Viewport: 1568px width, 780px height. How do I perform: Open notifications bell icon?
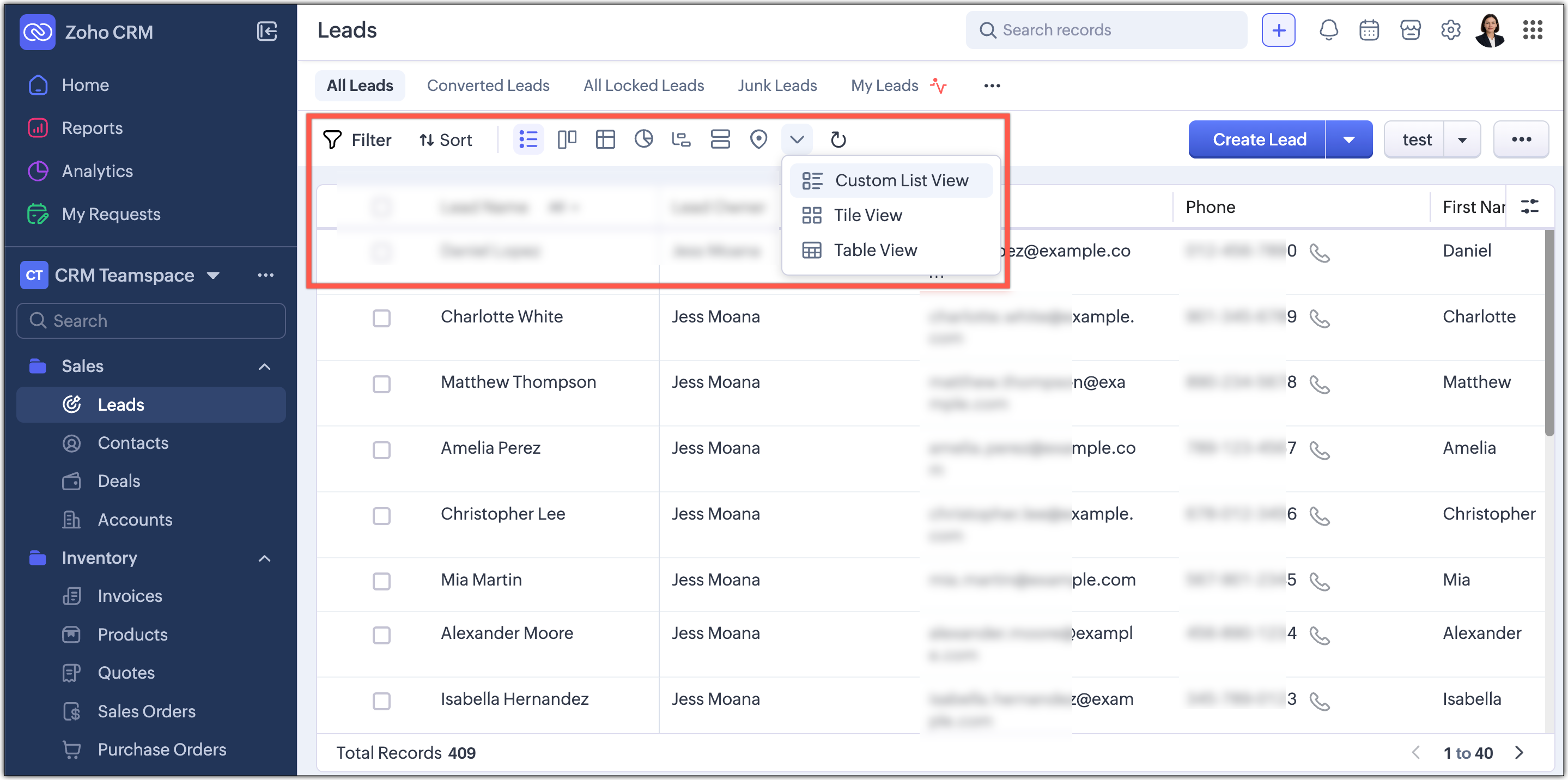coord(1328,30)
